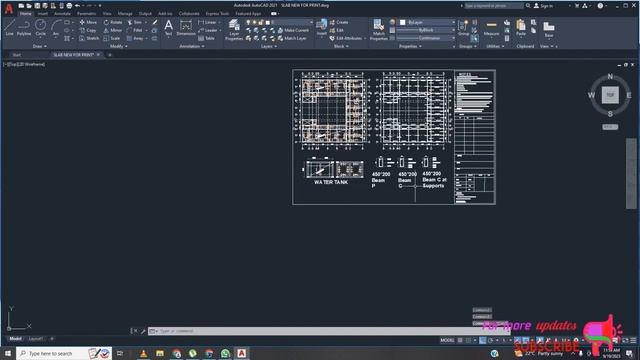Click Sign In
The image size is (640, 360).
click(x=543, y=6)
